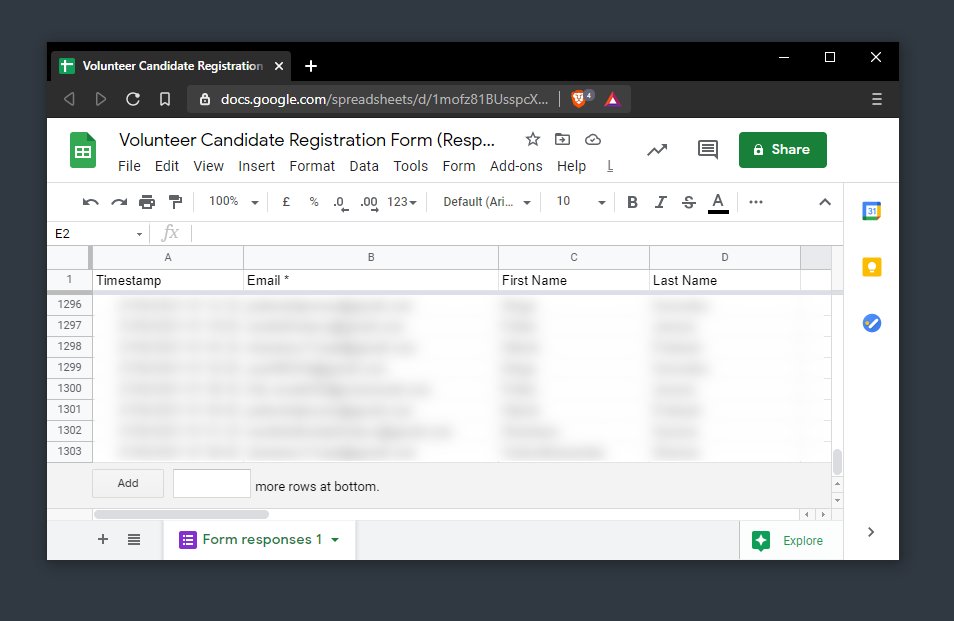Click the green Share button
This screenshot has width=954, height=621.
point(782,150)
